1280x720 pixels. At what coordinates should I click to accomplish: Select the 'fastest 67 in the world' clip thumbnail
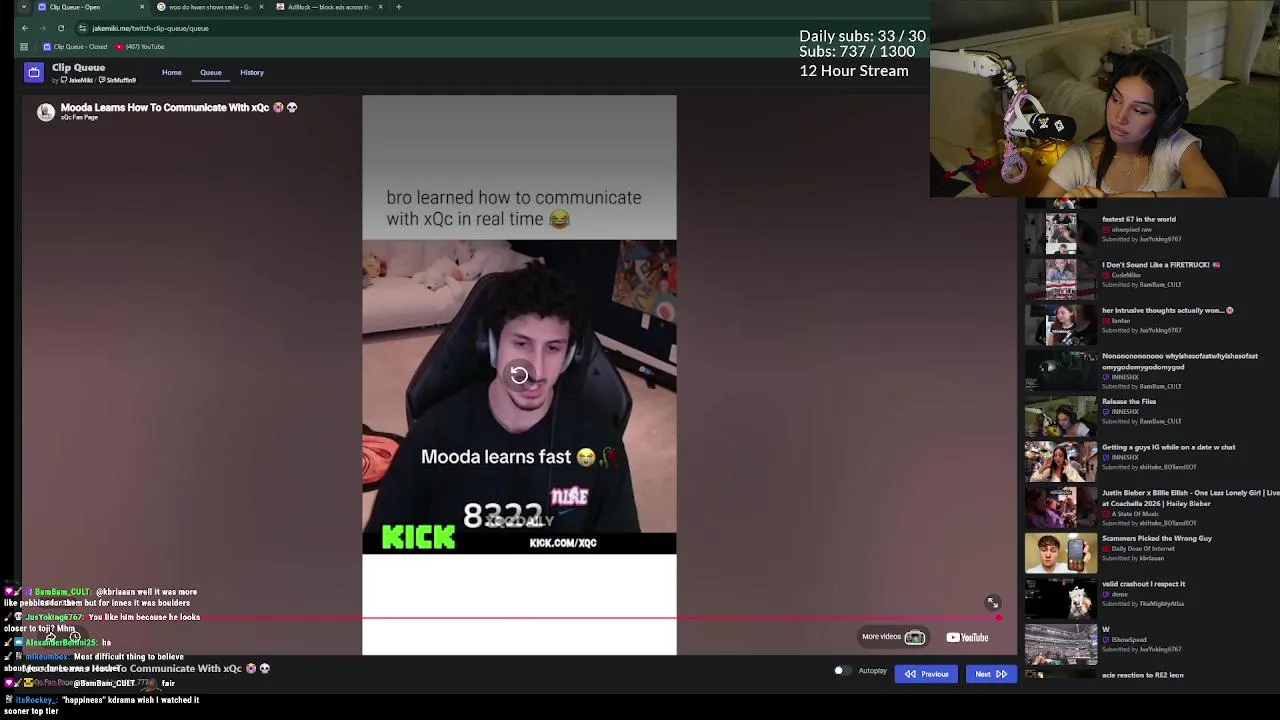point(1060,233)
